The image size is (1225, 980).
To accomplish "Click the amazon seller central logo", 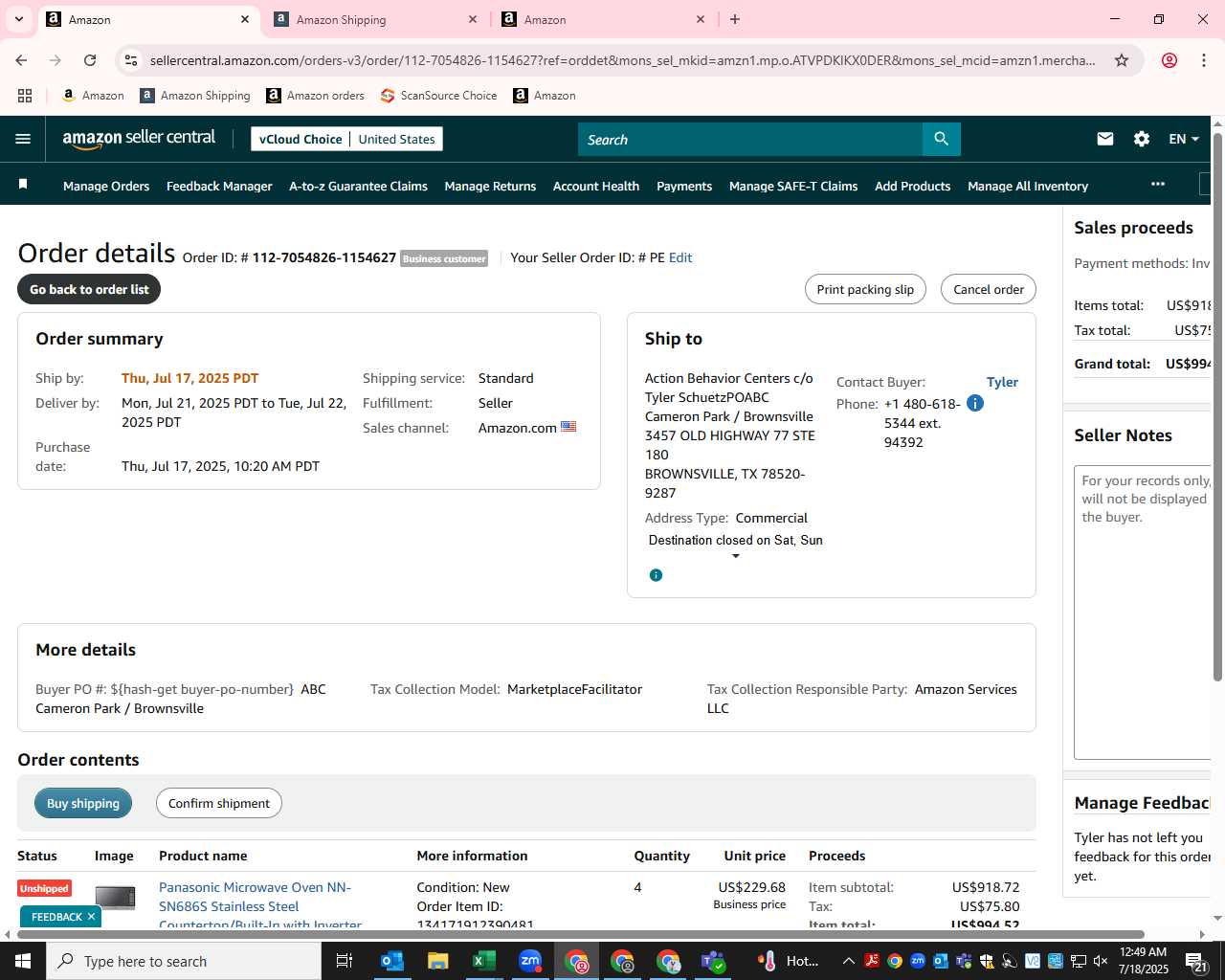I will (x=139, y=139).
